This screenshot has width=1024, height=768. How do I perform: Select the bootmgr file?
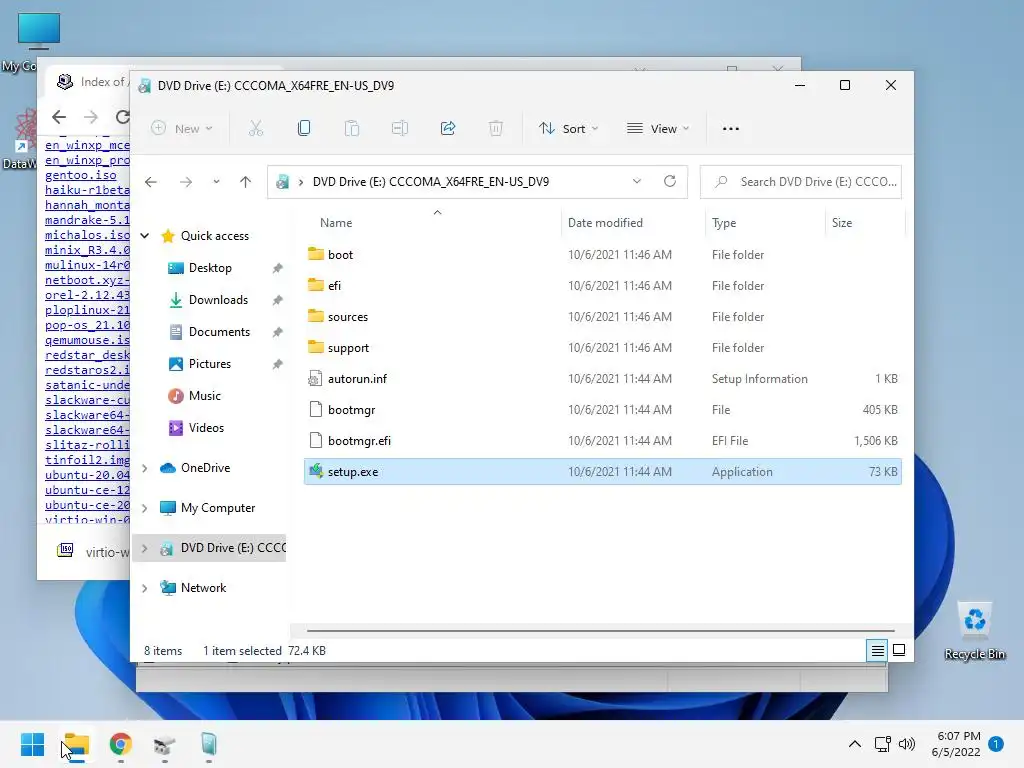[603, 409]
